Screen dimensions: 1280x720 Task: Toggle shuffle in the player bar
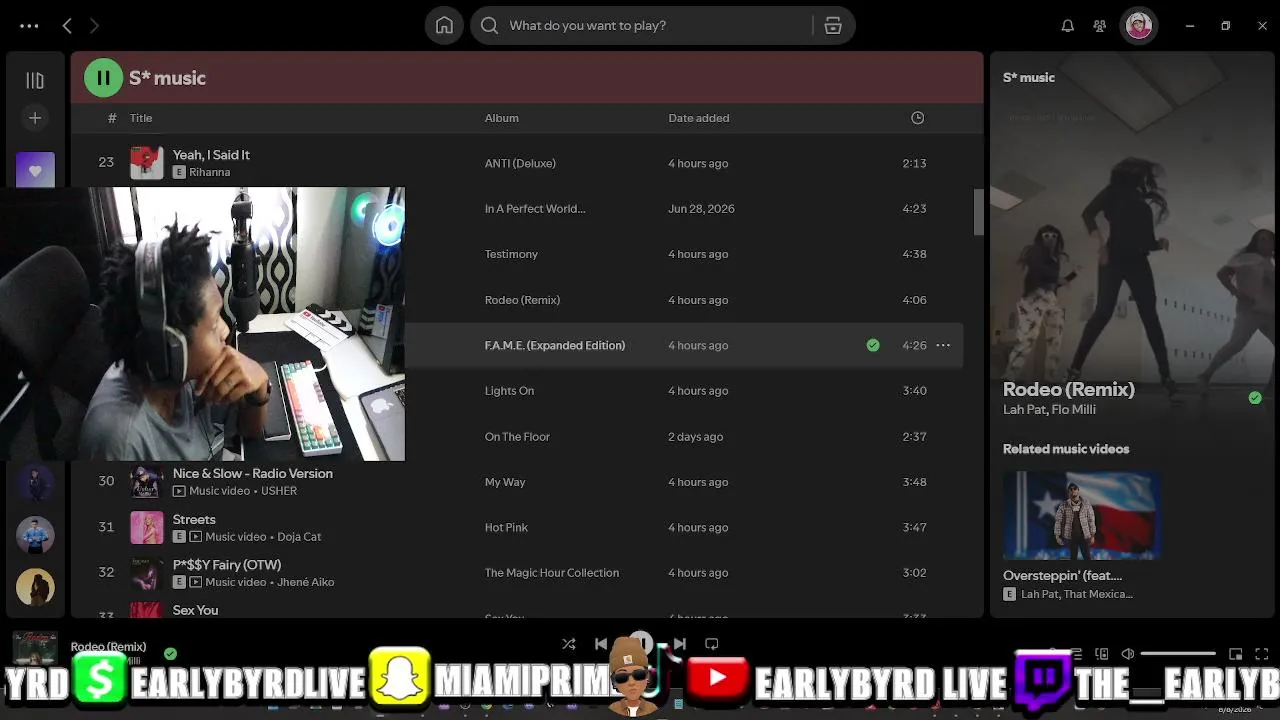point(568,645)
